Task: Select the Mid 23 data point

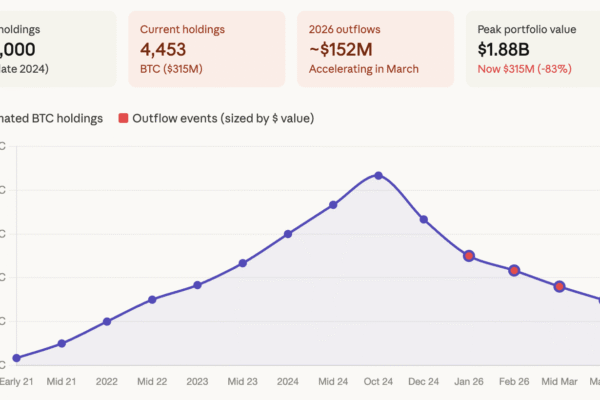Action: [x=243, y=264]
